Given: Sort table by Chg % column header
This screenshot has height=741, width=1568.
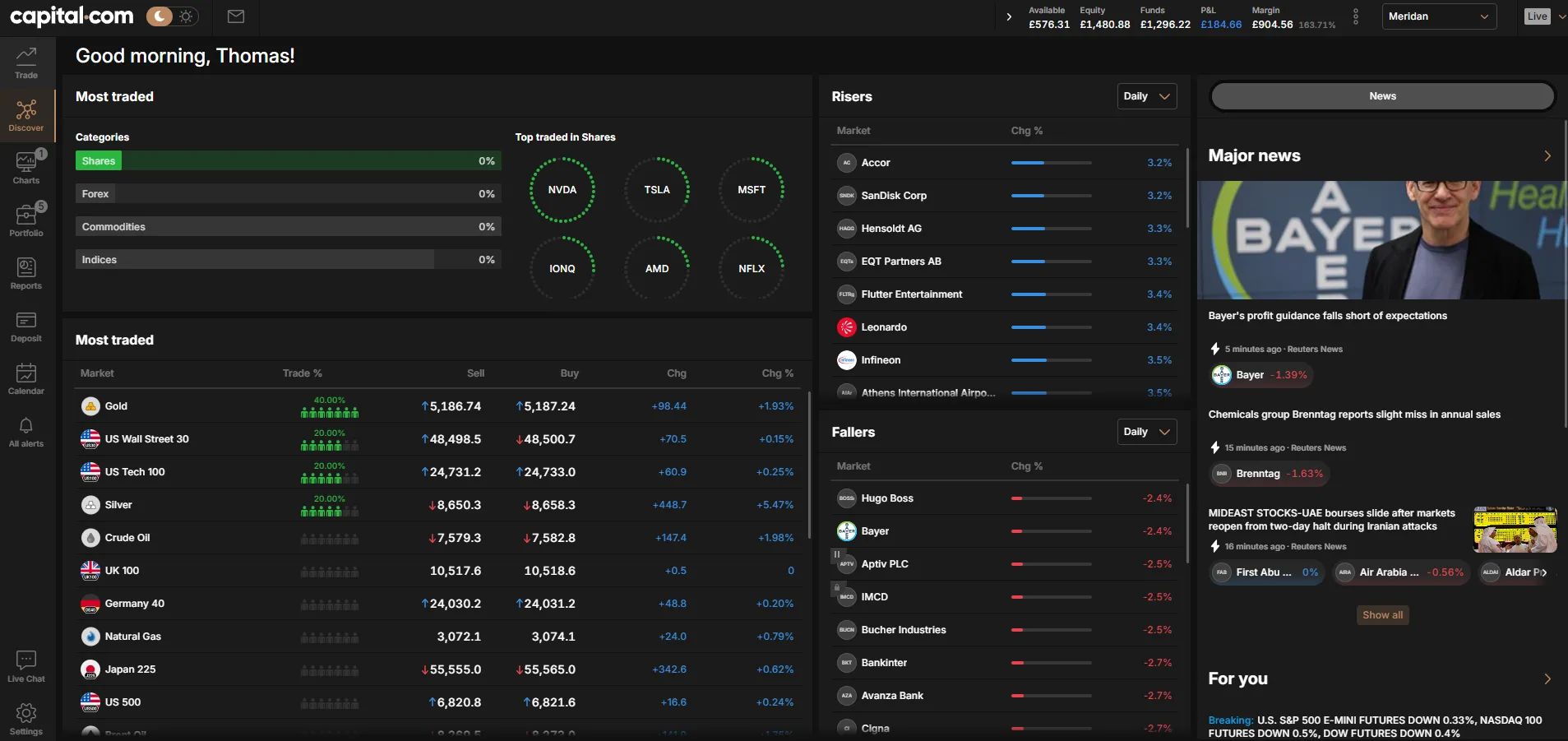Looking at the screenshot, I should pos(777,373).
